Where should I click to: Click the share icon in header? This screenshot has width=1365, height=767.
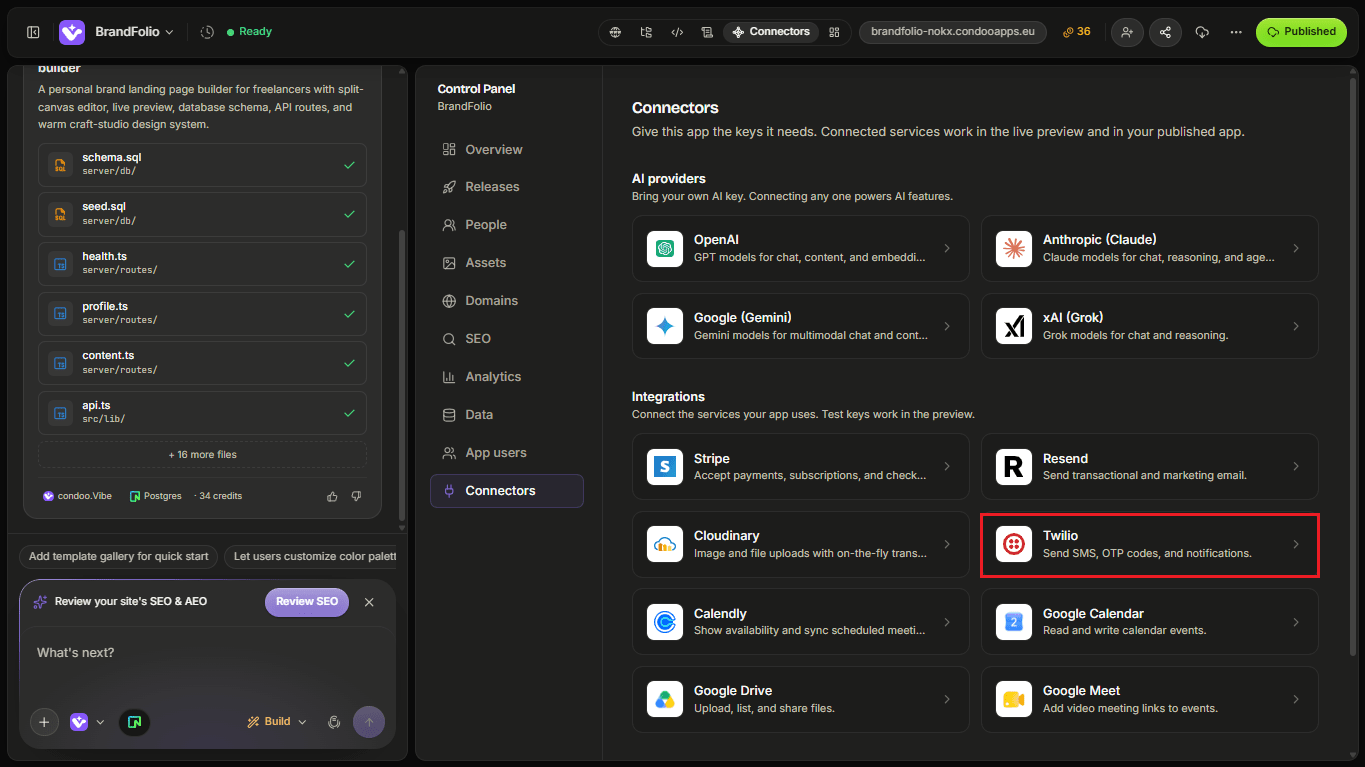(1165, 32)
